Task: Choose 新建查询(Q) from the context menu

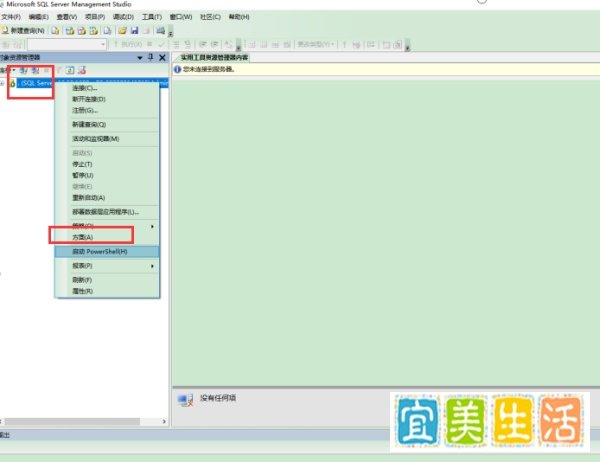Action: click(107, 124)
